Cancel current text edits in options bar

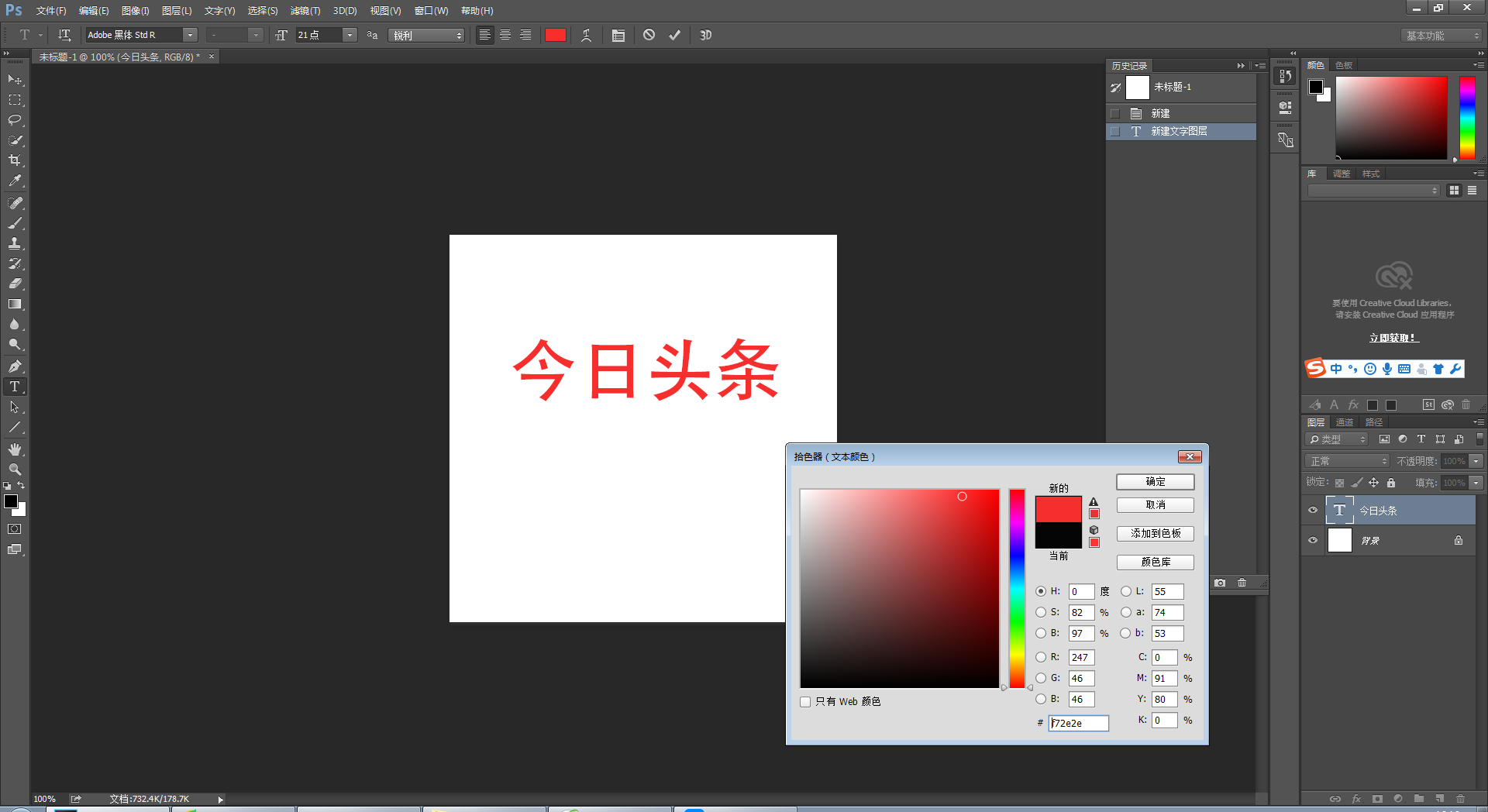click(649, 35)
